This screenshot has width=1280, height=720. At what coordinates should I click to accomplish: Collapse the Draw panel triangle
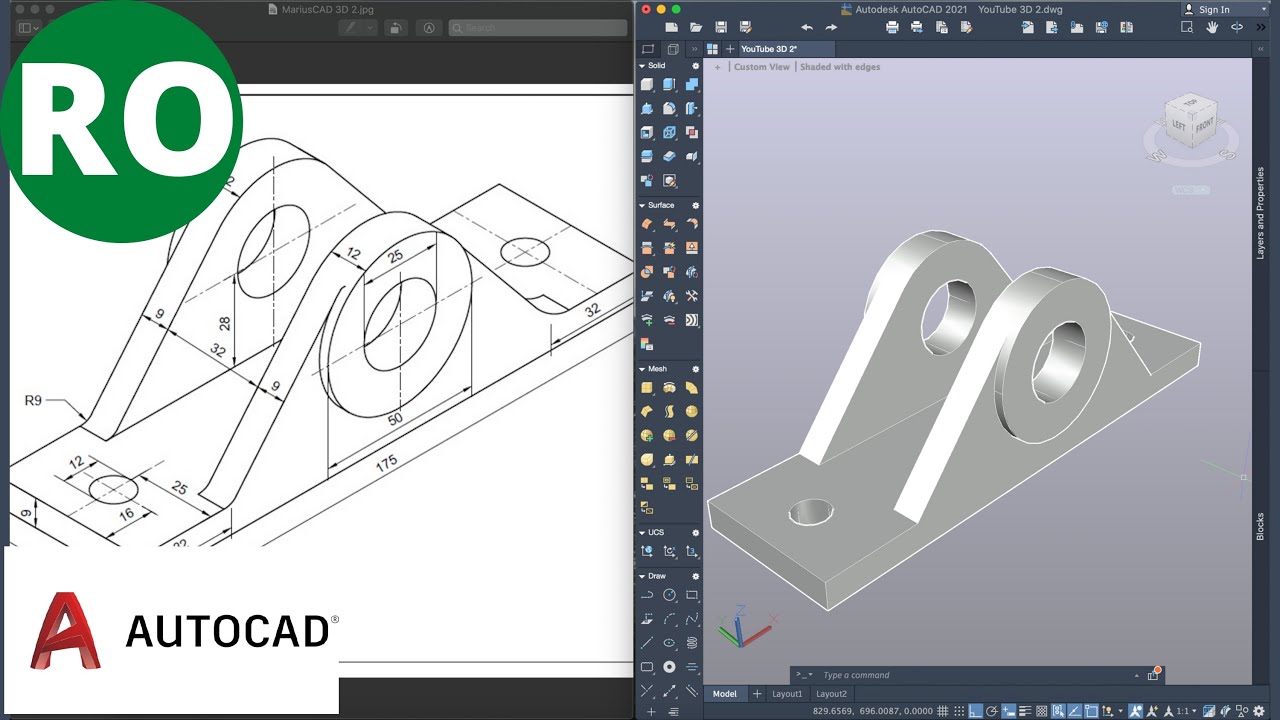point(642,576)
